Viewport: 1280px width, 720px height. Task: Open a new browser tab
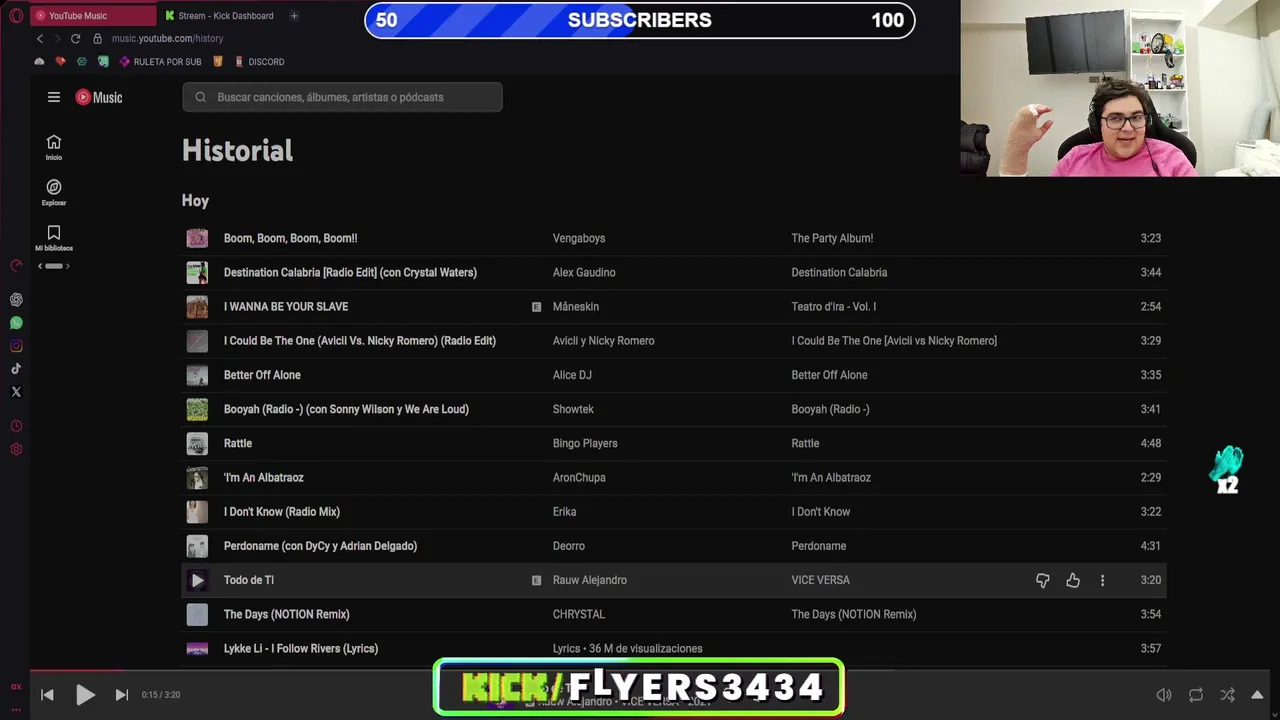pyautogui.click(x=294, y=16)
